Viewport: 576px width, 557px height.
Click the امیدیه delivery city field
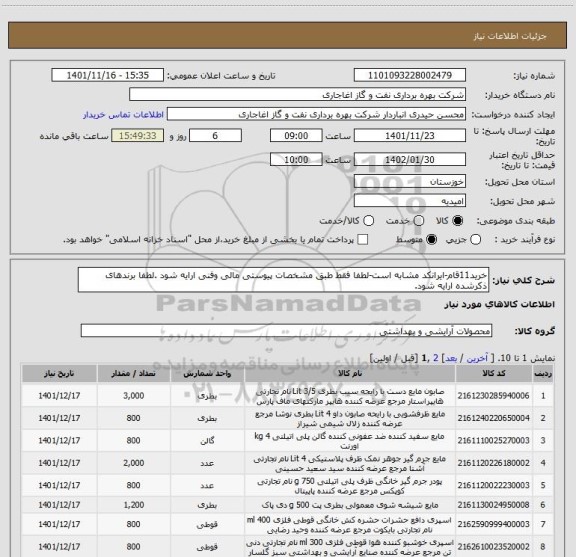point(410,201)
